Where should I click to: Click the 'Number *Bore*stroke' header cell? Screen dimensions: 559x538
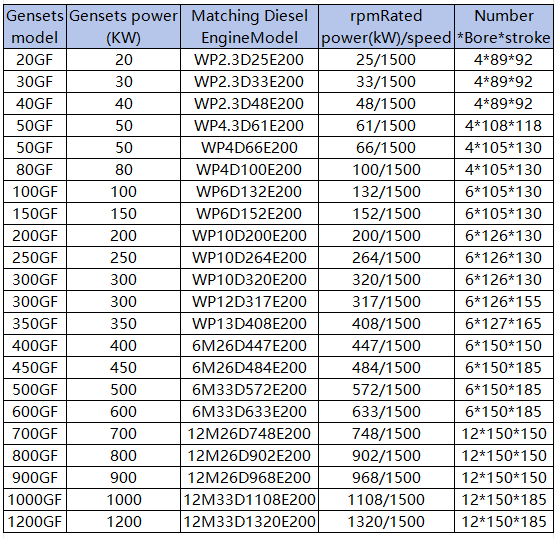point(504,27)
